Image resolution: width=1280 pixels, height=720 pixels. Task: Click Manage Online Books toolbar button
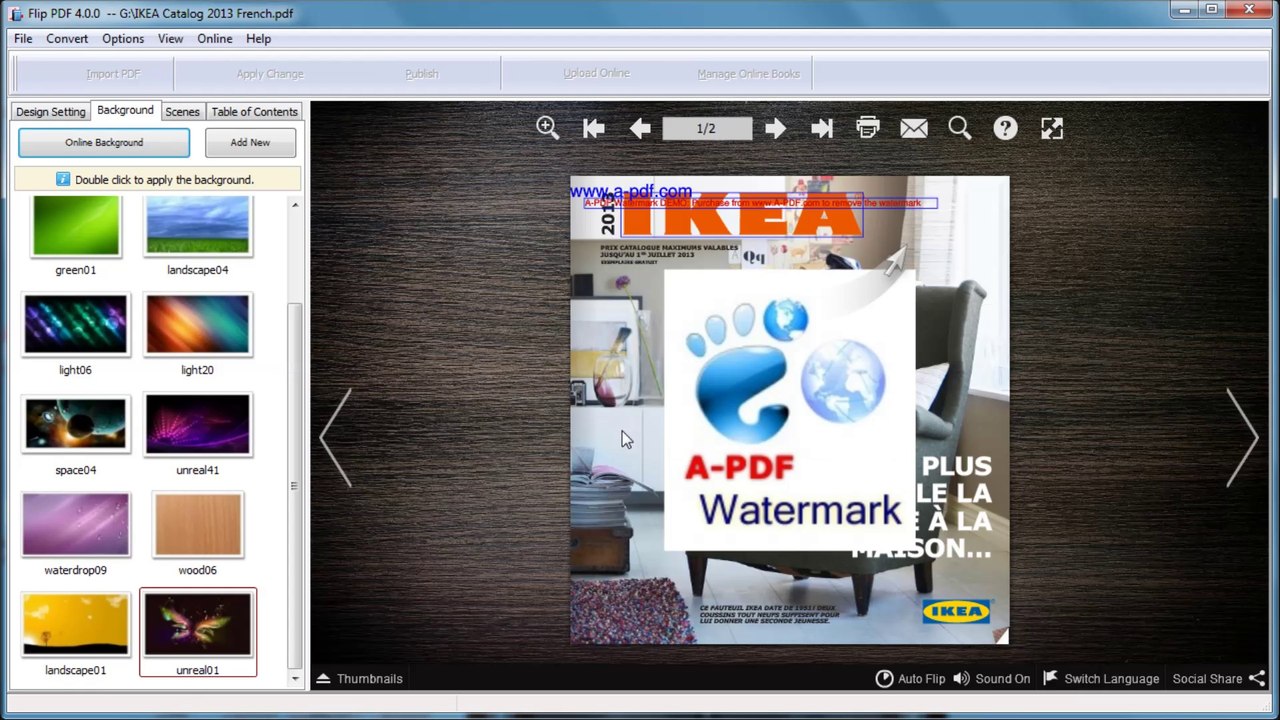tap(749, 73)
